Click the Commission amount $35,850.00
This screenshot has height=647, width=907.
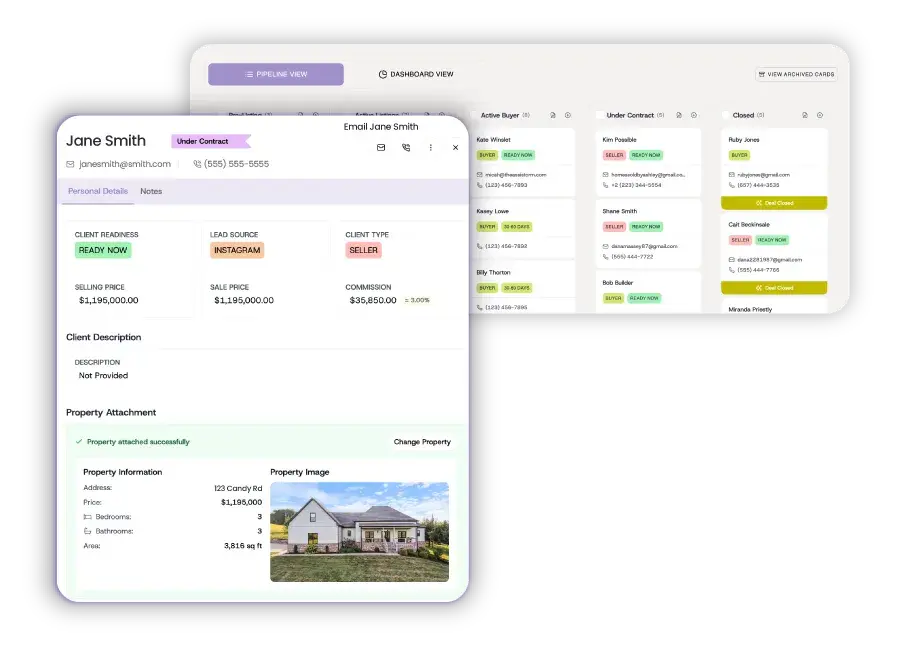(373, 300)
